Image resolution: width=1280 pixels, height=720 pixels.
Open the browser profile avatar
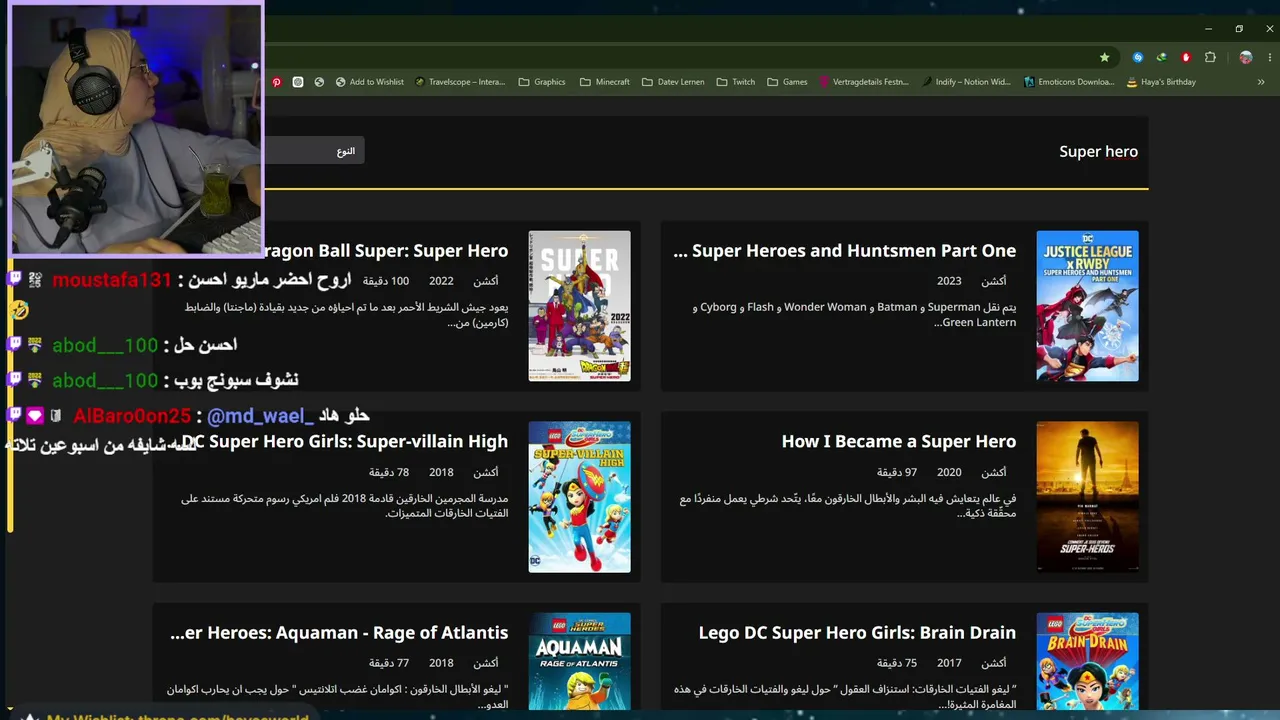[x=1245, y=57]
